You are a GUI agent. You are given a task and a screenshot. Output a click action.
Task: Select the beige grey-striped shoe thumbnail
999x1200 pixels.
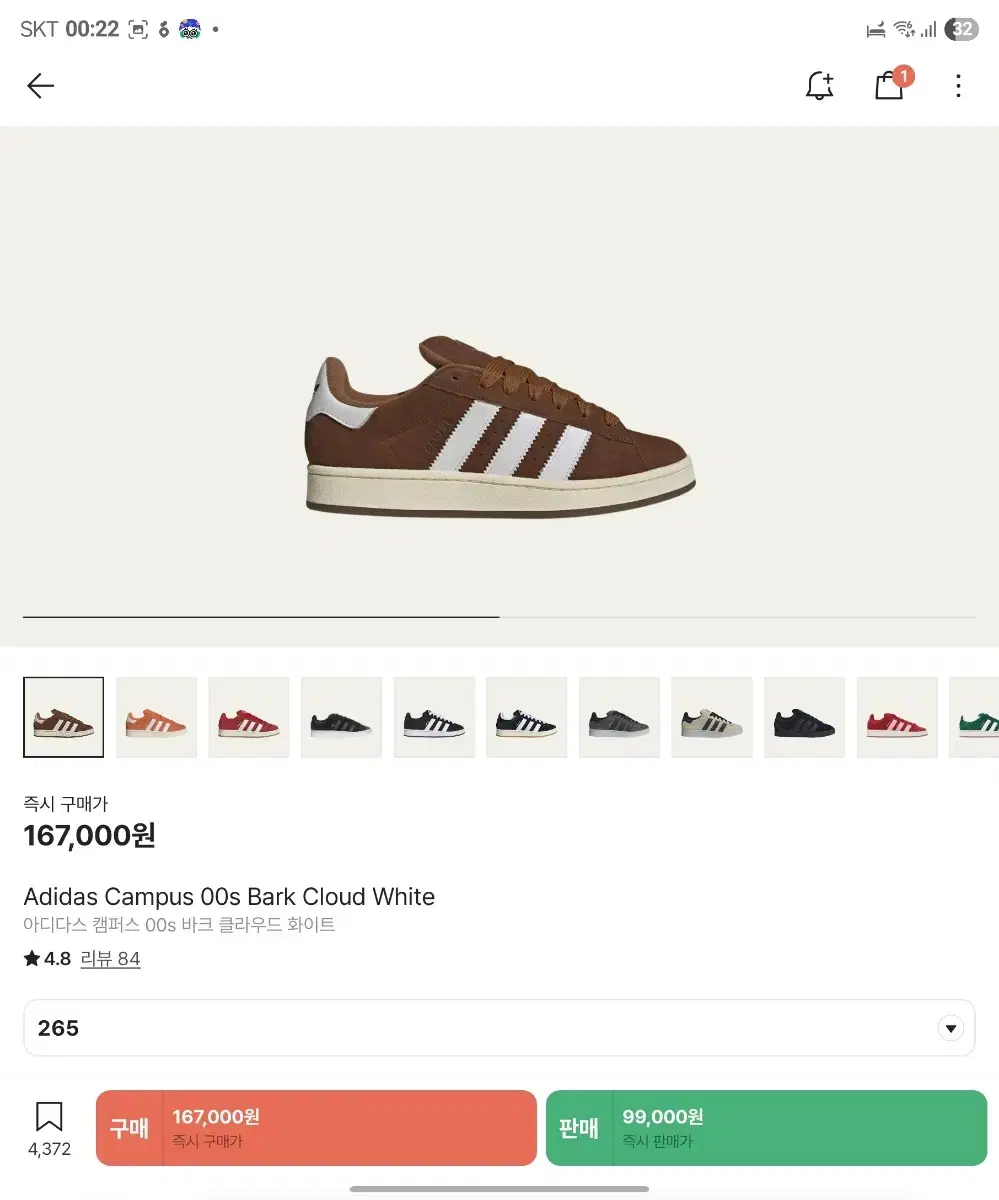click(x=712, y=717)
